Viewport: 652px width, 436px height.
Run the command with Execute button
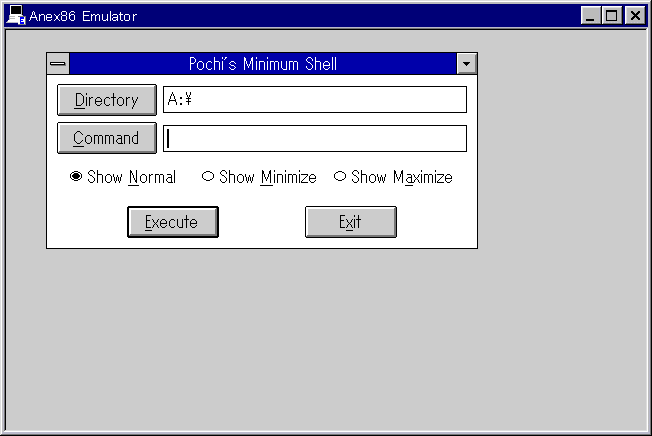click(x=172, y=222)
